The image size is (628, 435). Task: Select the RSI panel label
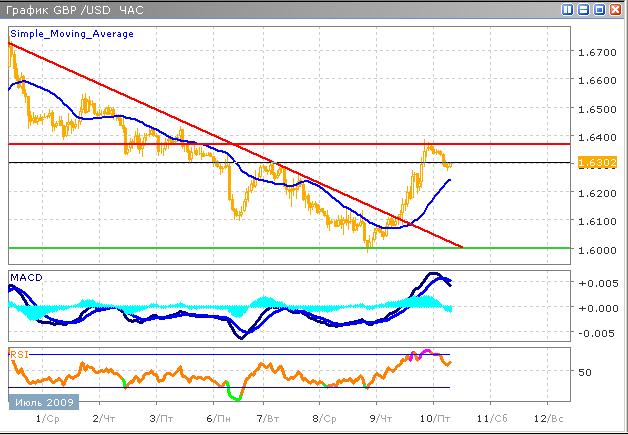[x=18, y=353]
